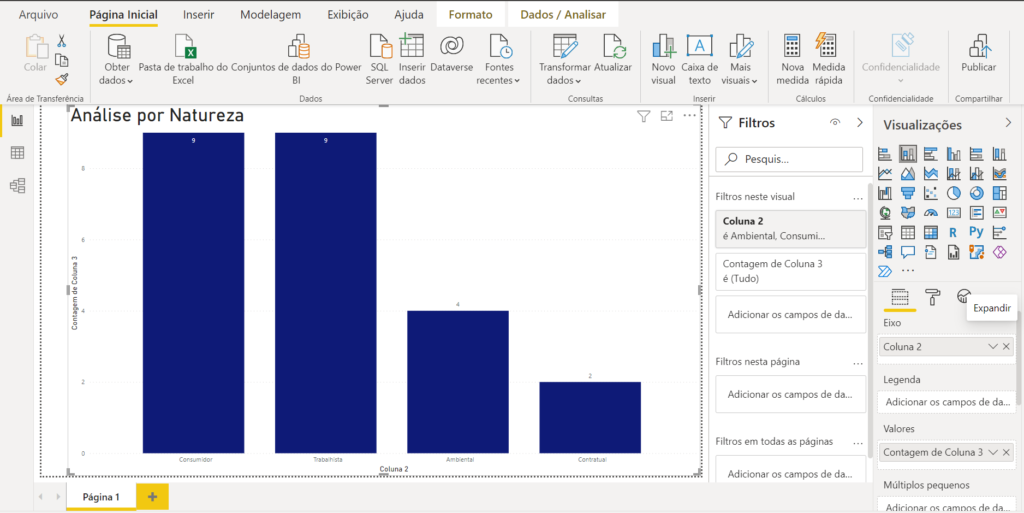Switch to the Dados / Analisar tab
Image resolution: width=1024 pixels, height=513 pixels.
pyautogui.click(x=563, y=14)
